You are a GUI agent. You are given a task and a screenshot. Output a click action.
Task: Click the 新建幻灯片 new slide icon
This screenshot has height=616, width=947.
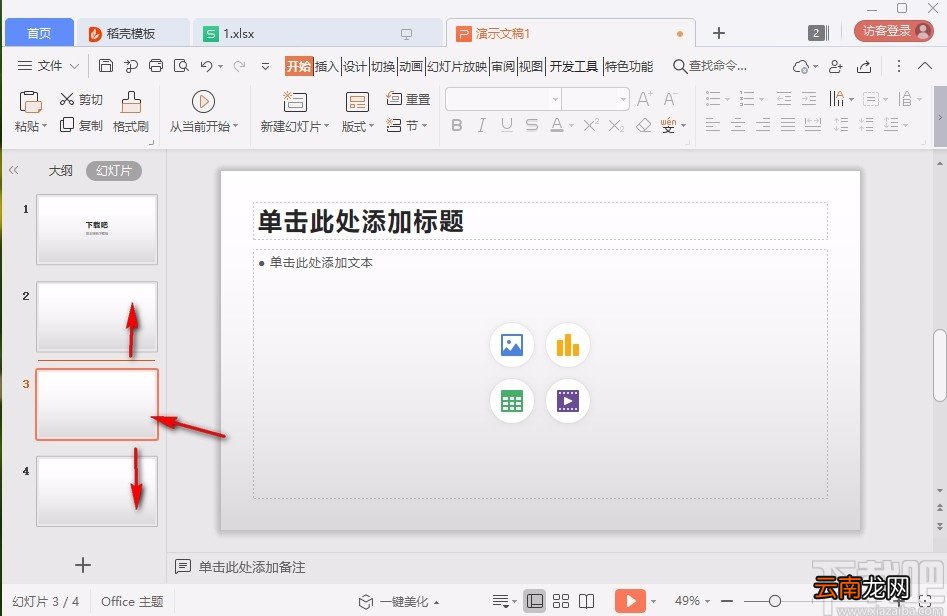click(295, 101)
